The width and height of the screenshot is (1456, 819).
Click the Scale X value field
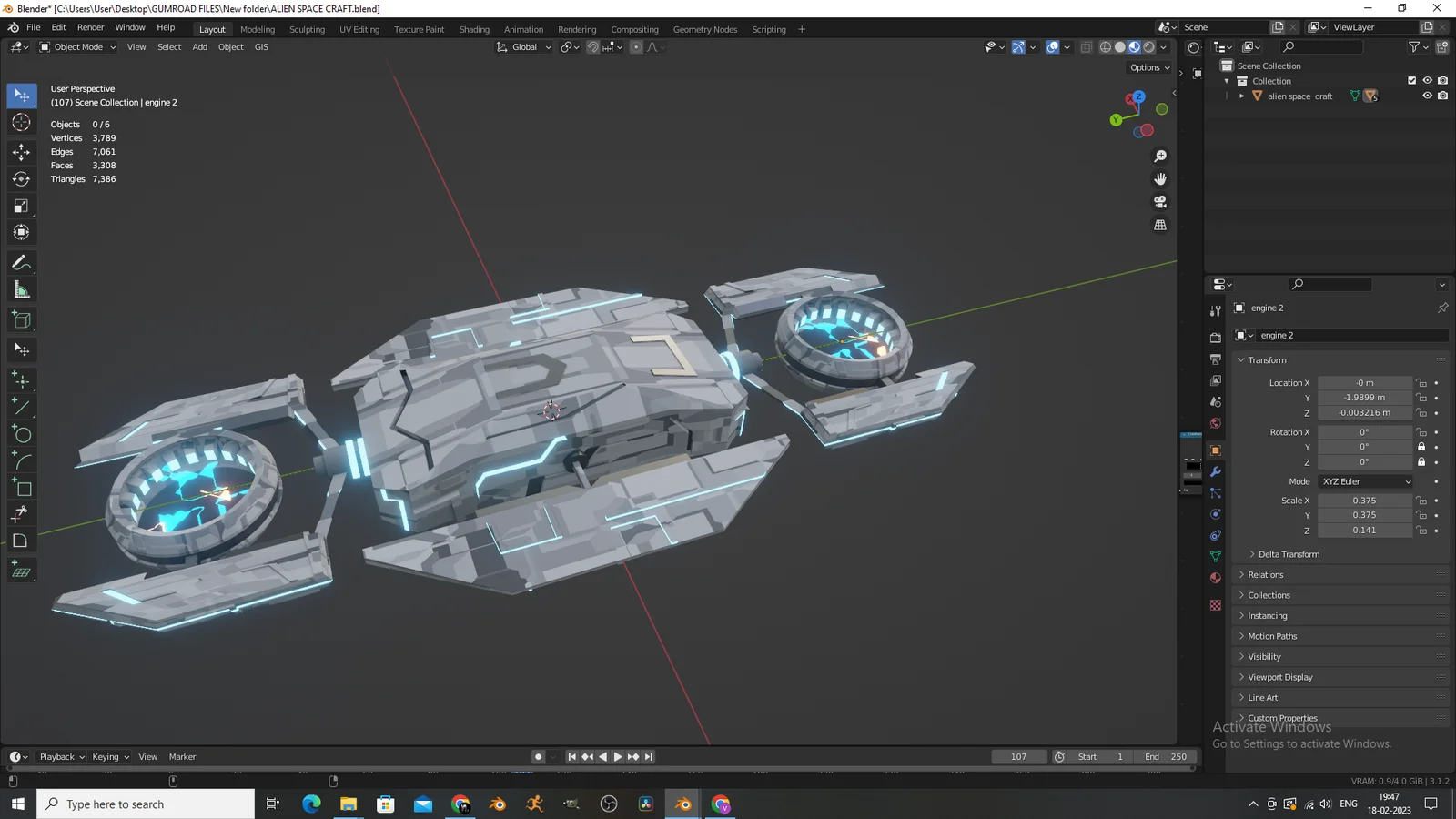pos(1363,500)
